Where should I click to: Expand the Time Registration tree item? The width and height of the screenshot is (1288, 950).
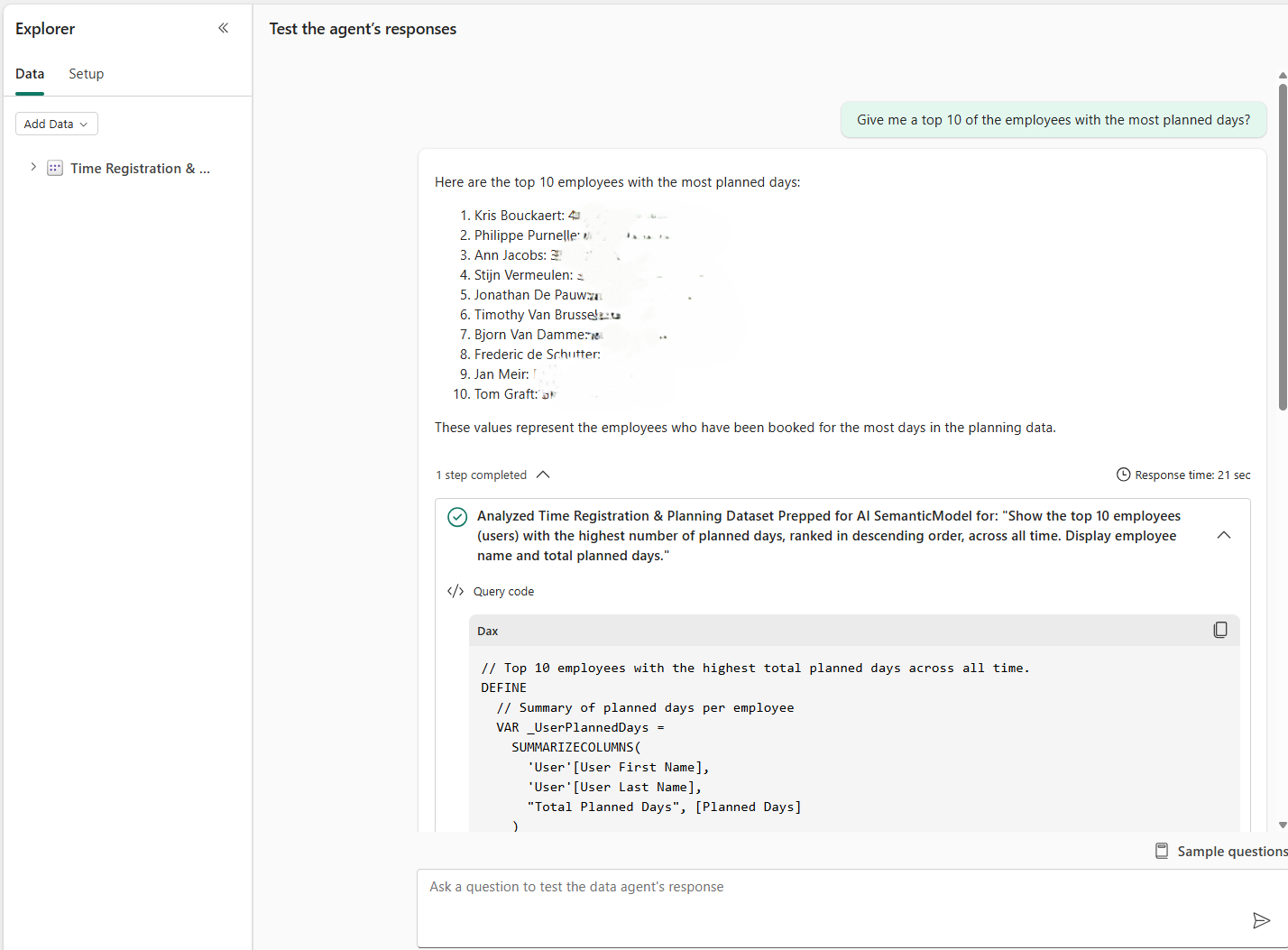[x=33, y=167]
